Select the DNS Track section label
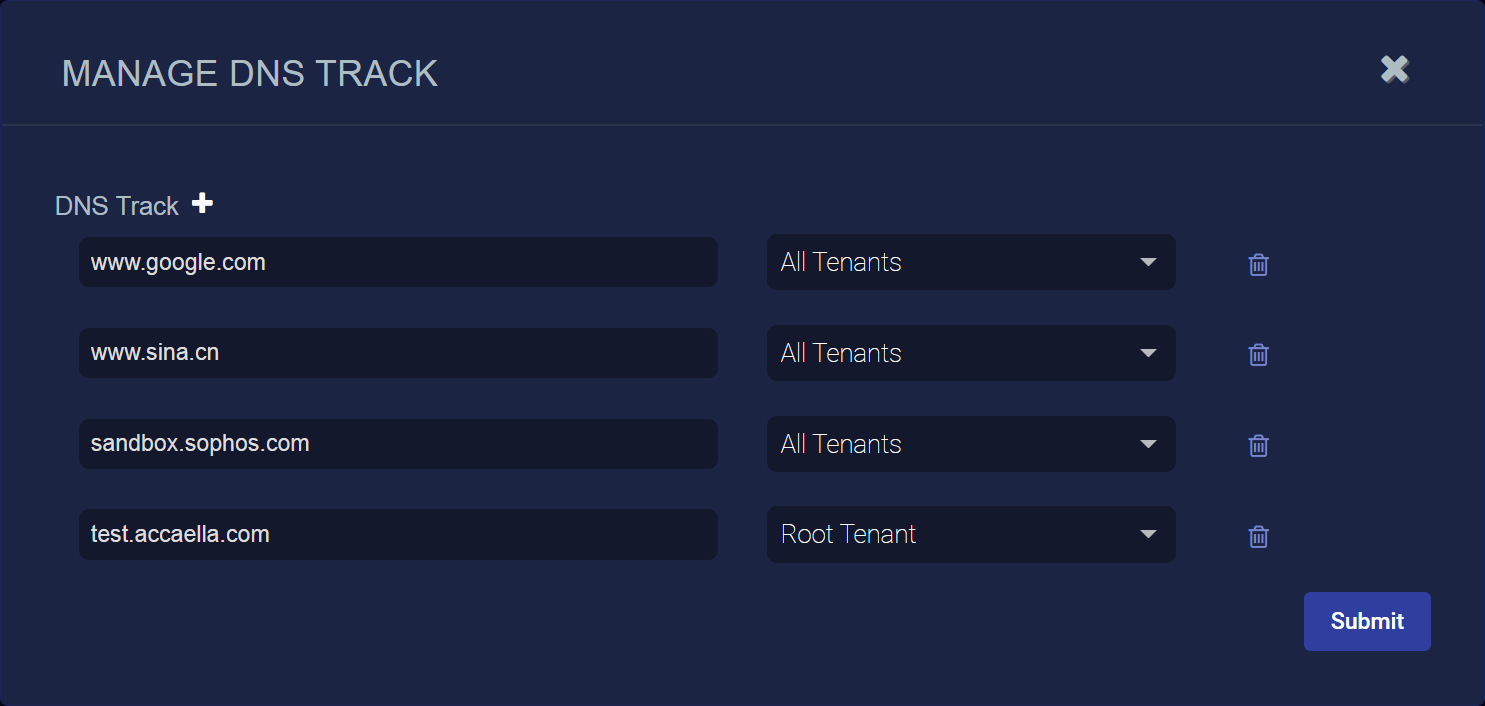The image size is (1485, 706). tap(117, 206)
